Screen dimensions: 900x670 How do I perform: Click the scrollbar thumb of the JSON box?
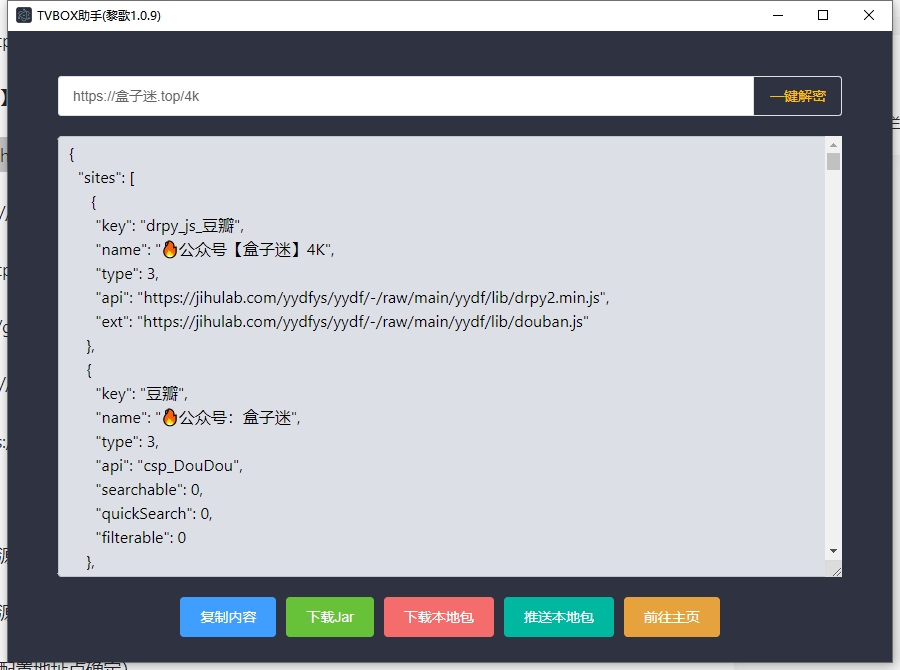833,162
